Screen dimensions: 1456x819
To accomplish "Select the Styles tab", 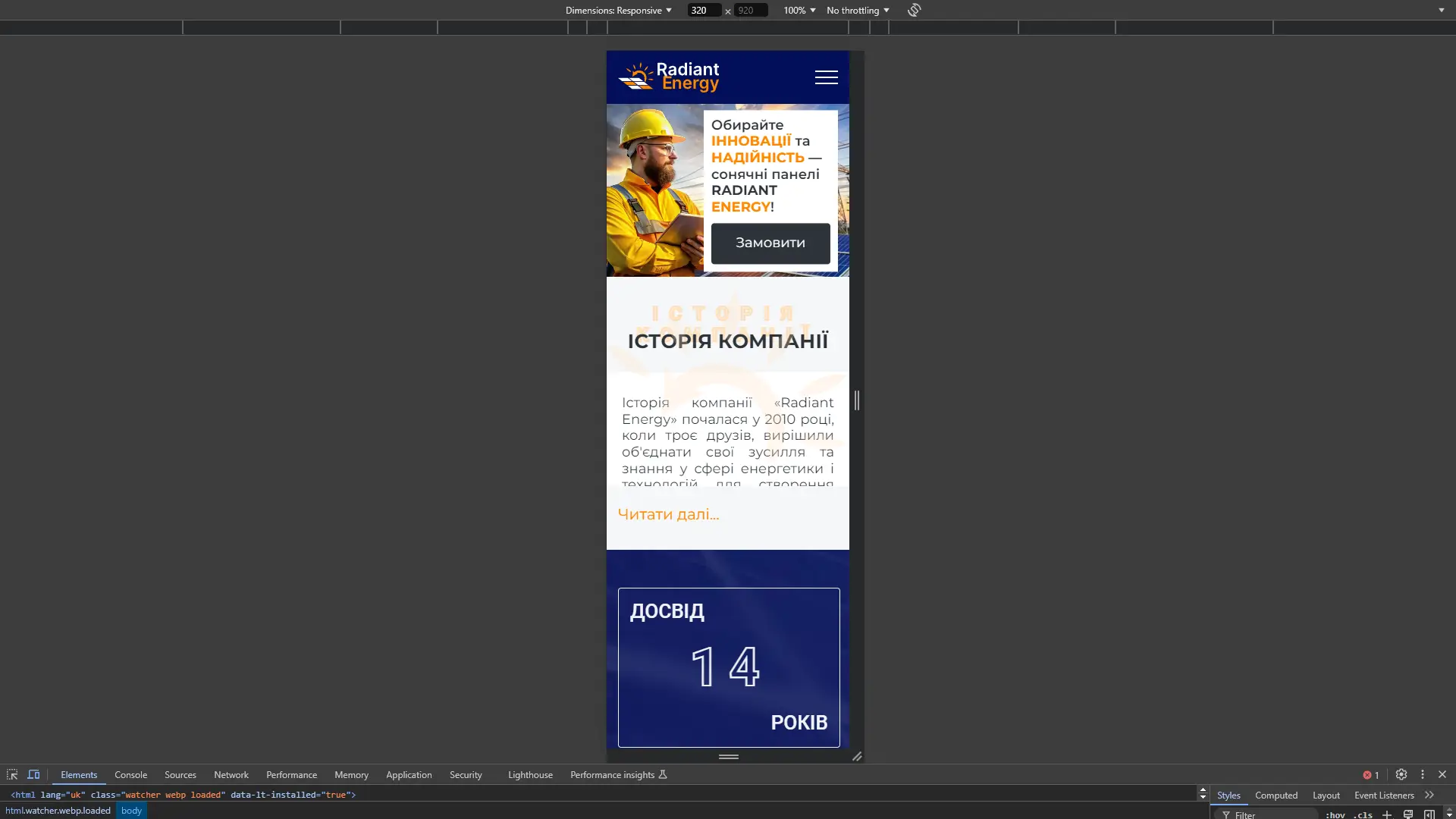I will pyautogui.click(x=1228, y=795).
